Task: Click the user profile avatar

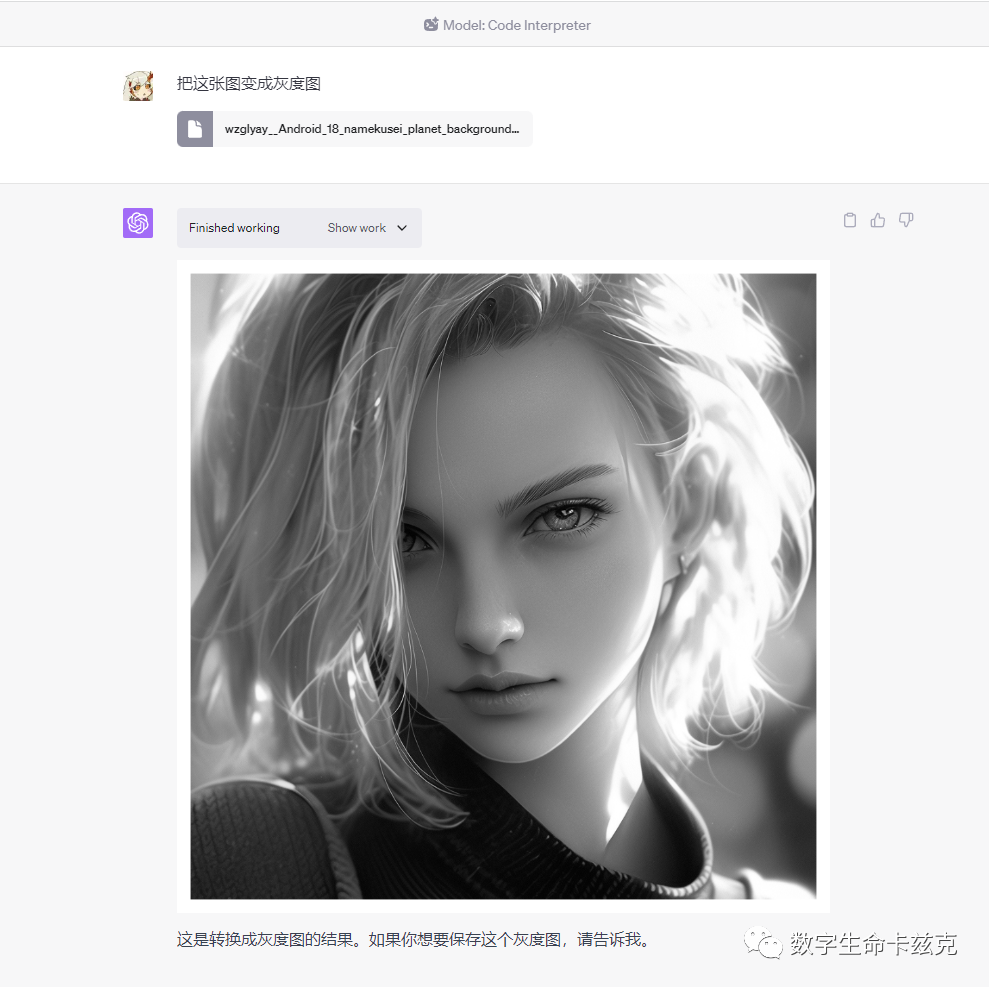Action: (x=138, y=85)
